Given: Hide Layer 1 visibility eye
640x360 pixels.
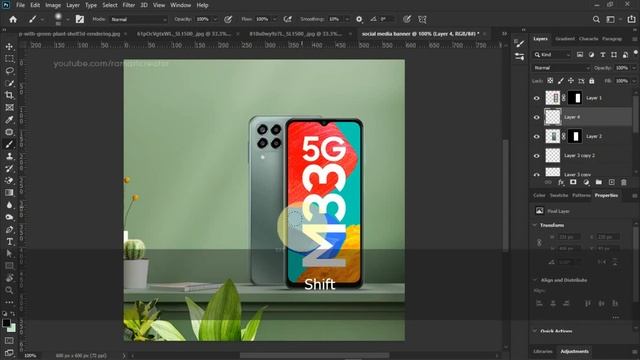Looking at the screenshot, I should coord(537,98).
